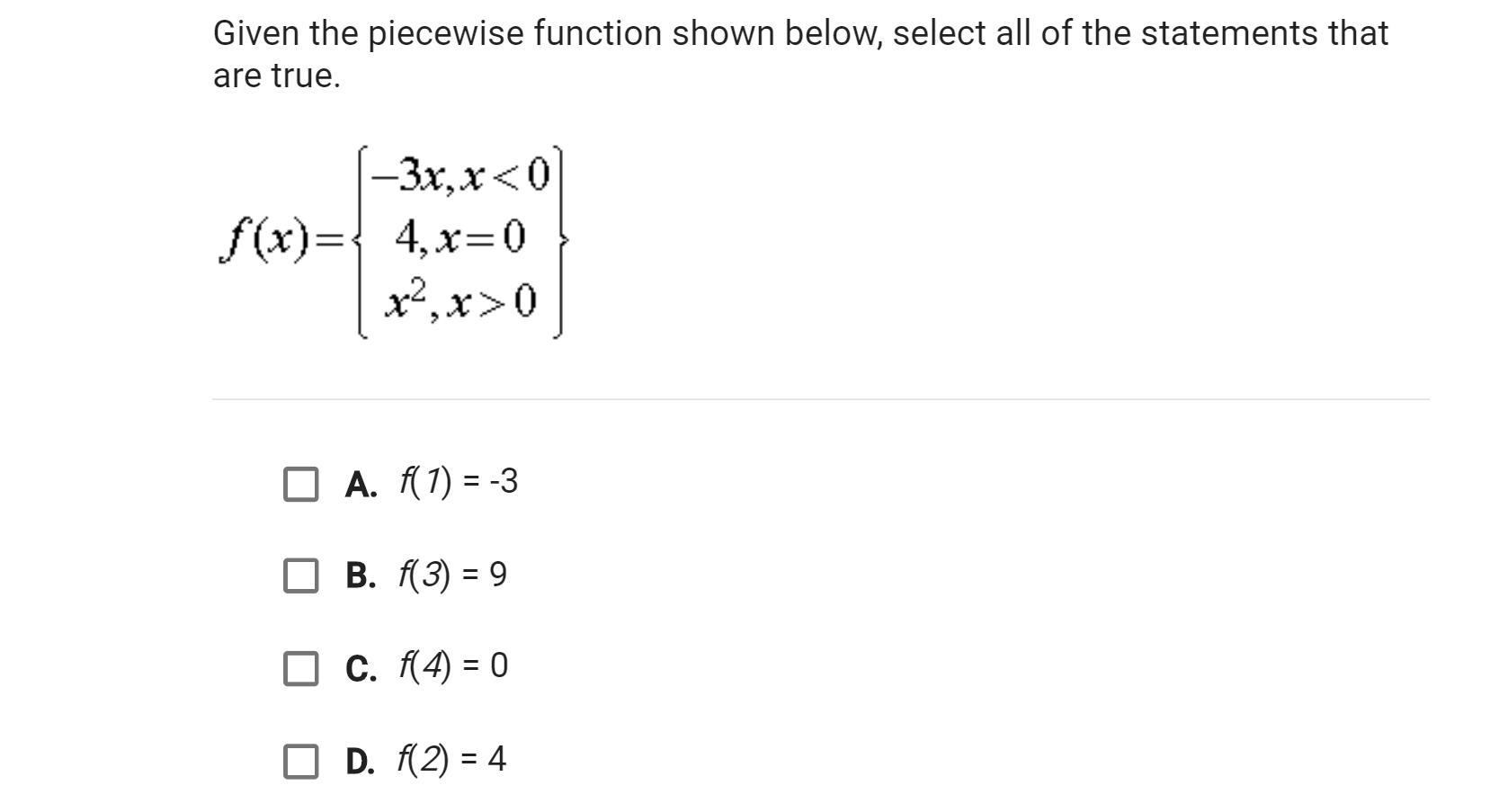Click the bold letter label A.

(361, 485)
